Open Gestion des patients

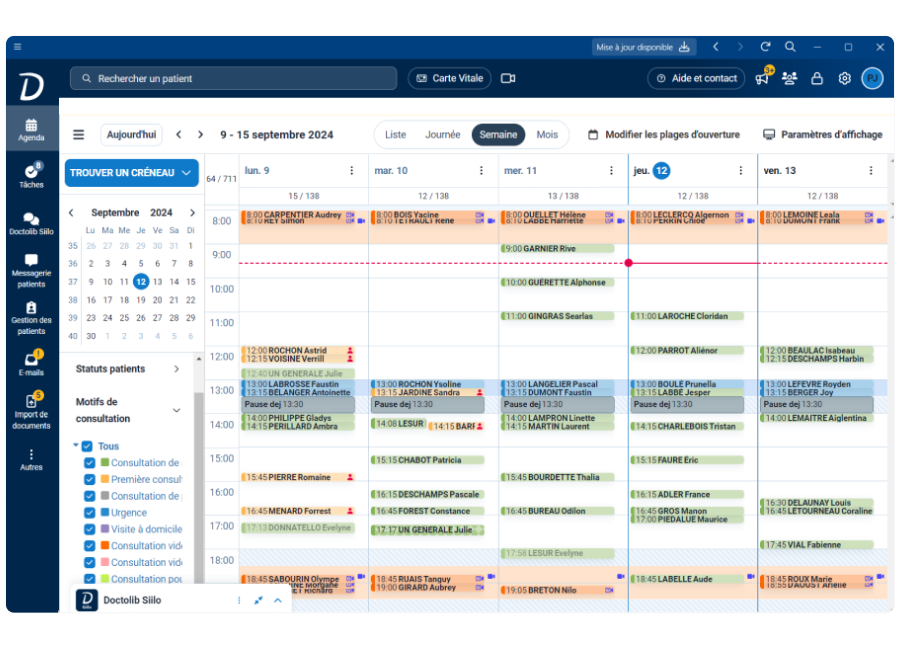(31, 317)
